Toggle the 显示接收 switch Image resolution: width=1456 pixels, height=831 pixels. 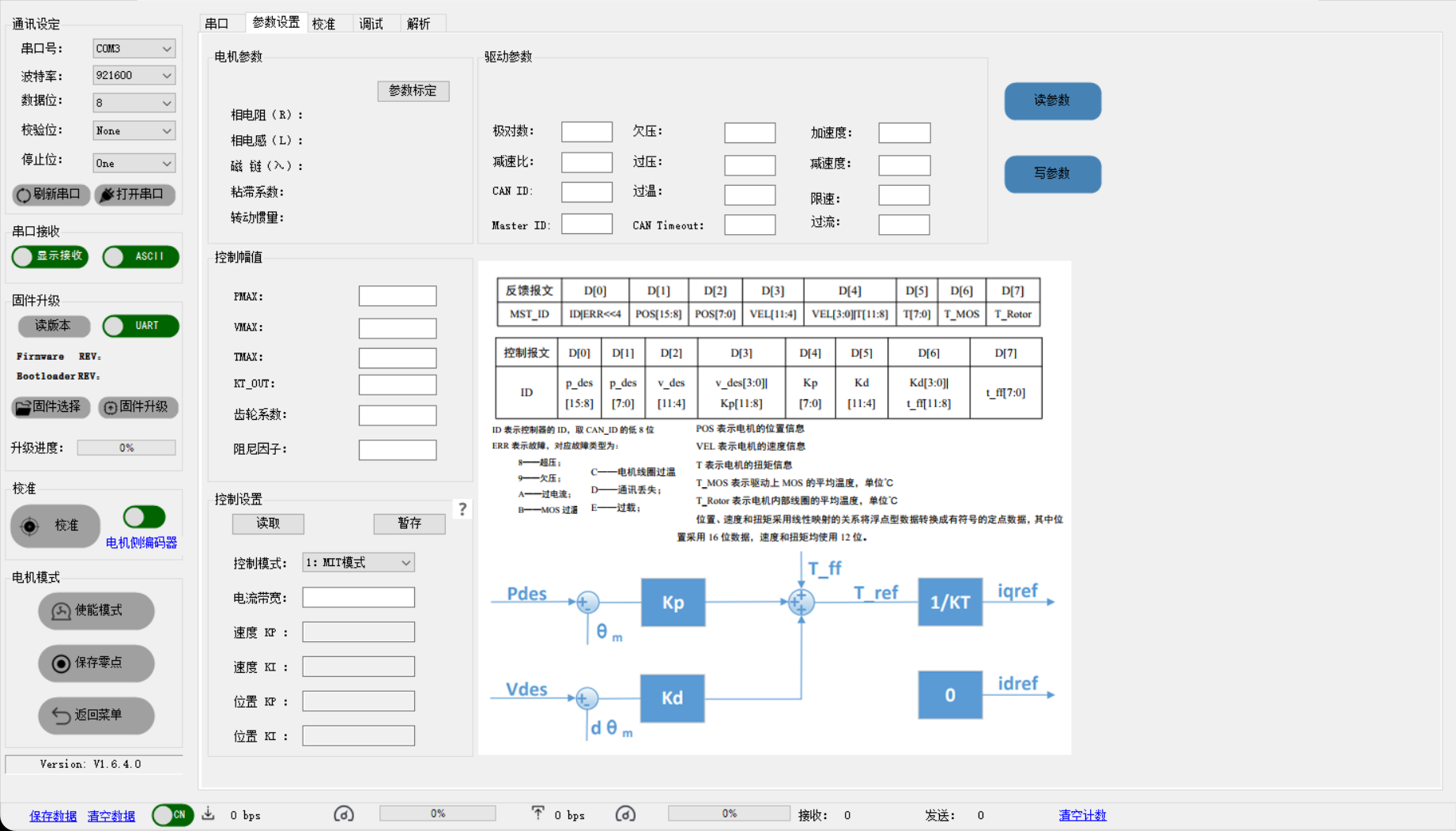point(51,256)
